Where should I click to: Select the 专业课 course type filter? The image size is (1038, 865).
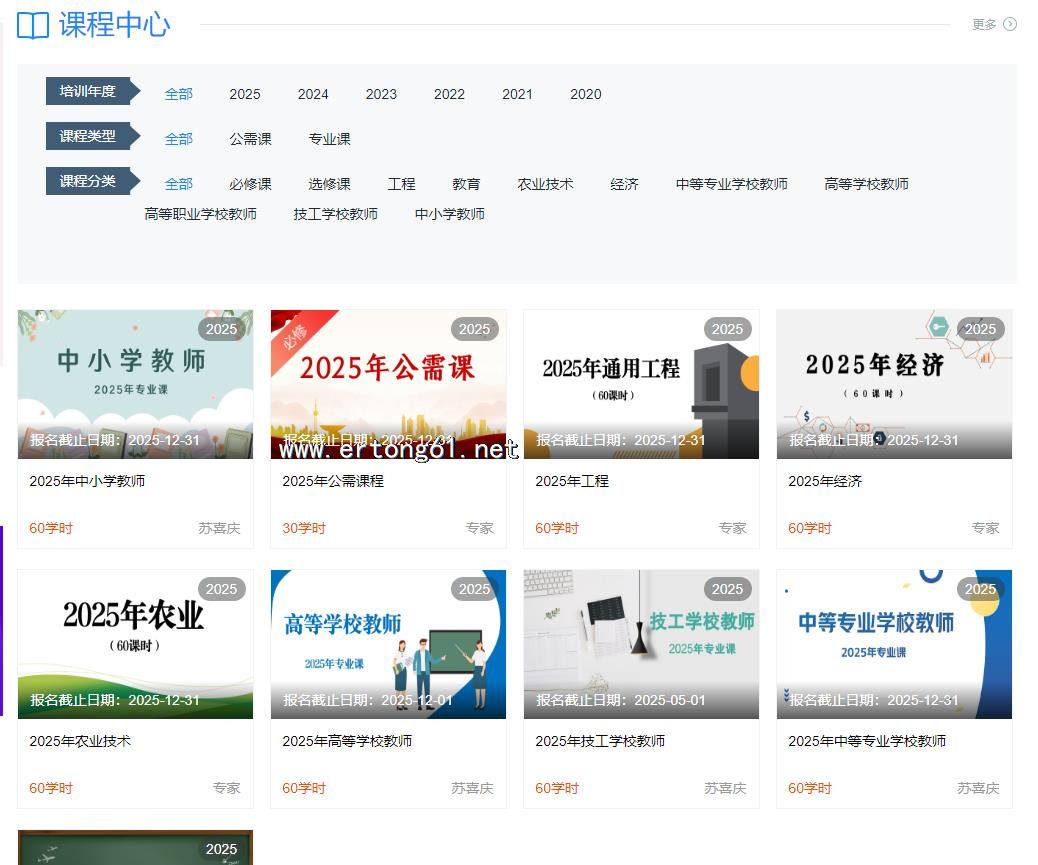(x=329, y=139)
